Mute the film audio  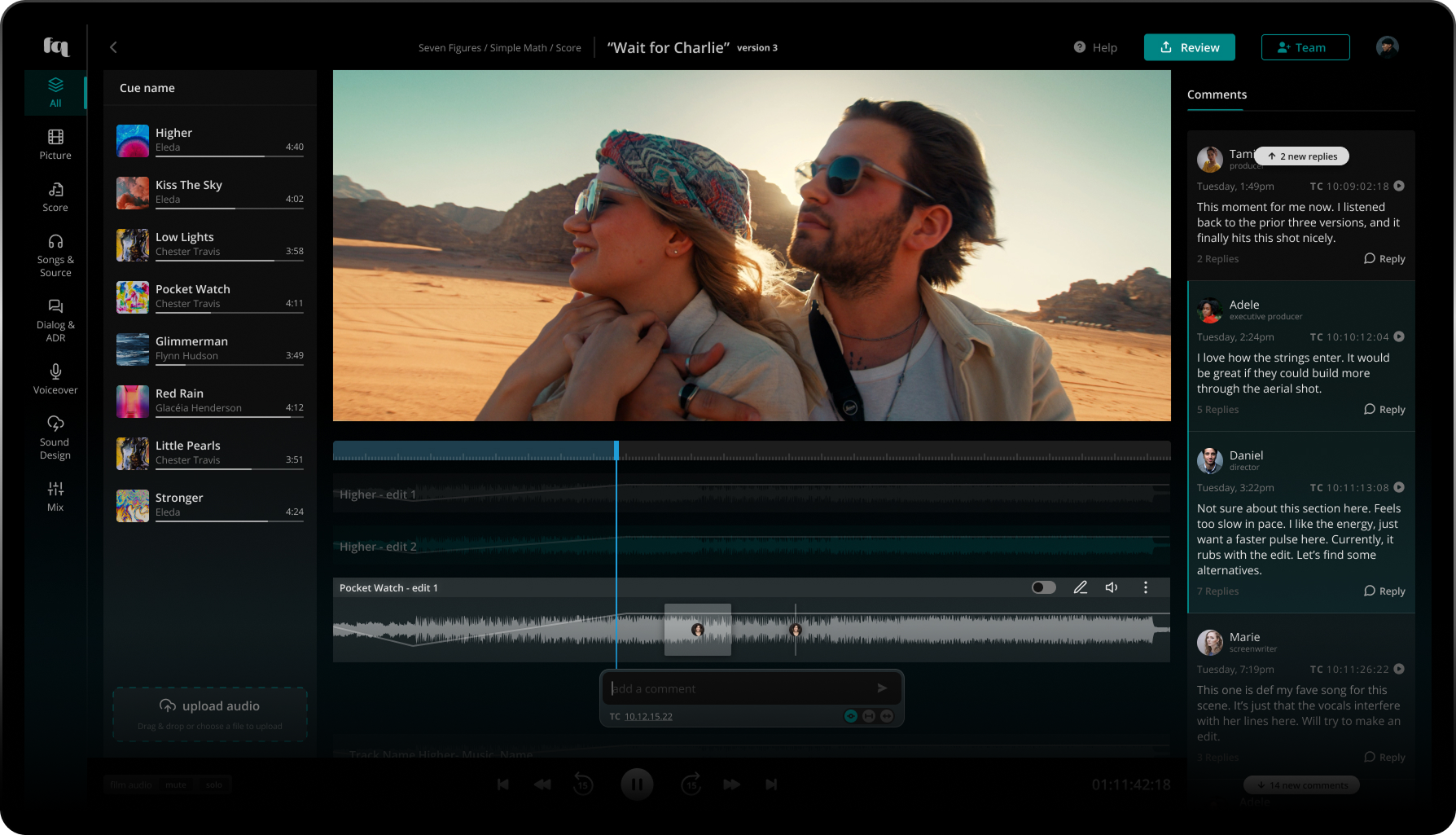[x=176, y=784]
